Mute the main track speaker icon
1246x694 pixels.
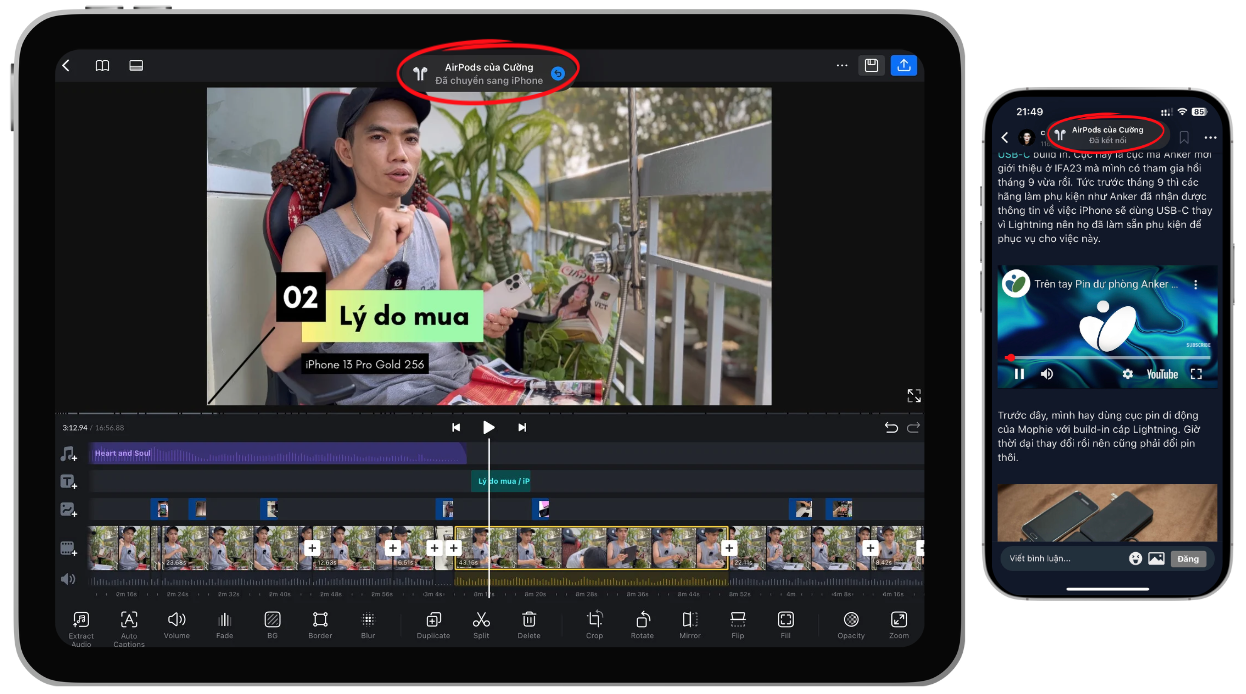coord(68,579)
